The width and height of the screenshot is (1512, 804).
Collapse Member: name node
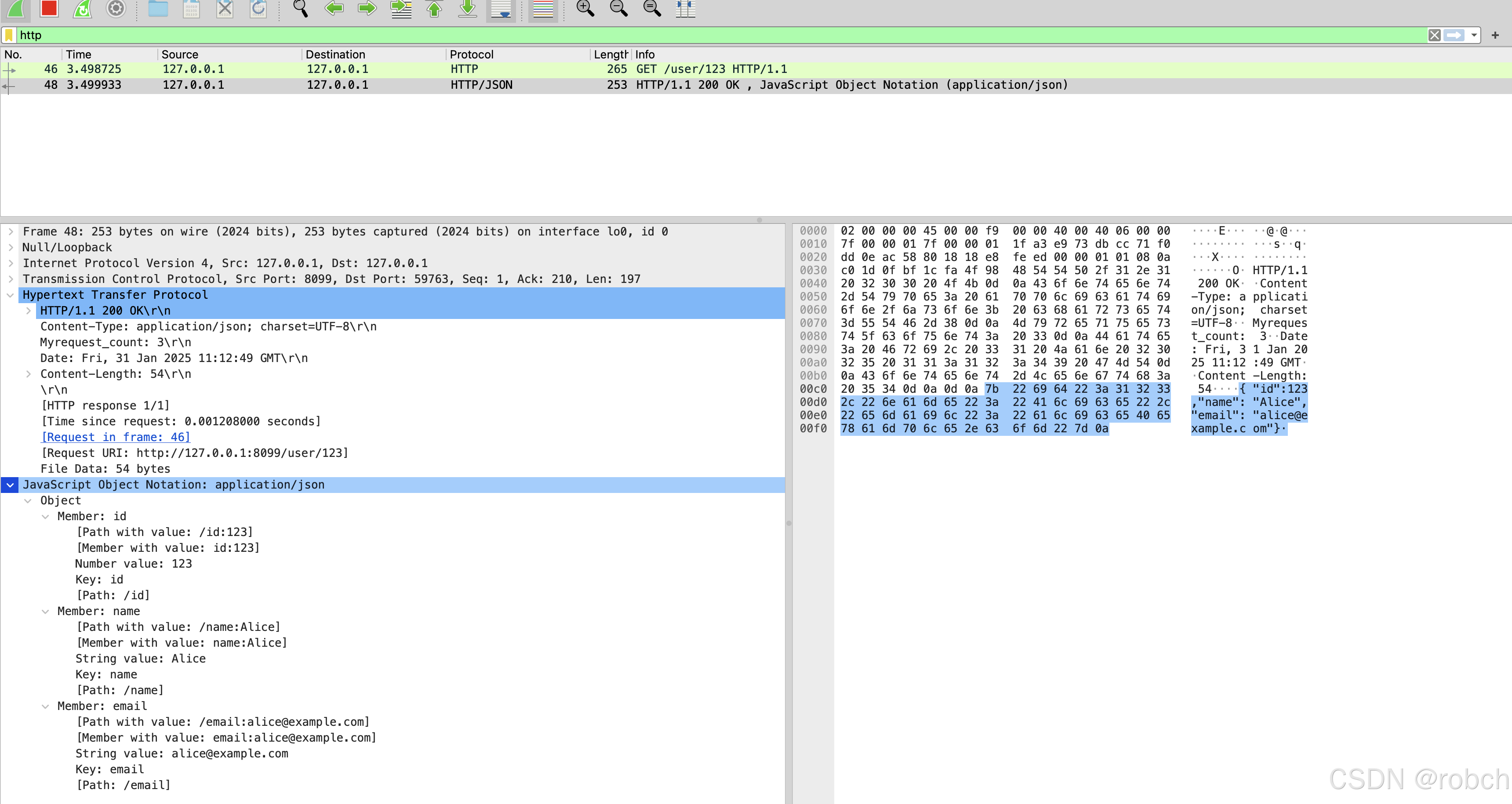point(45,612)
